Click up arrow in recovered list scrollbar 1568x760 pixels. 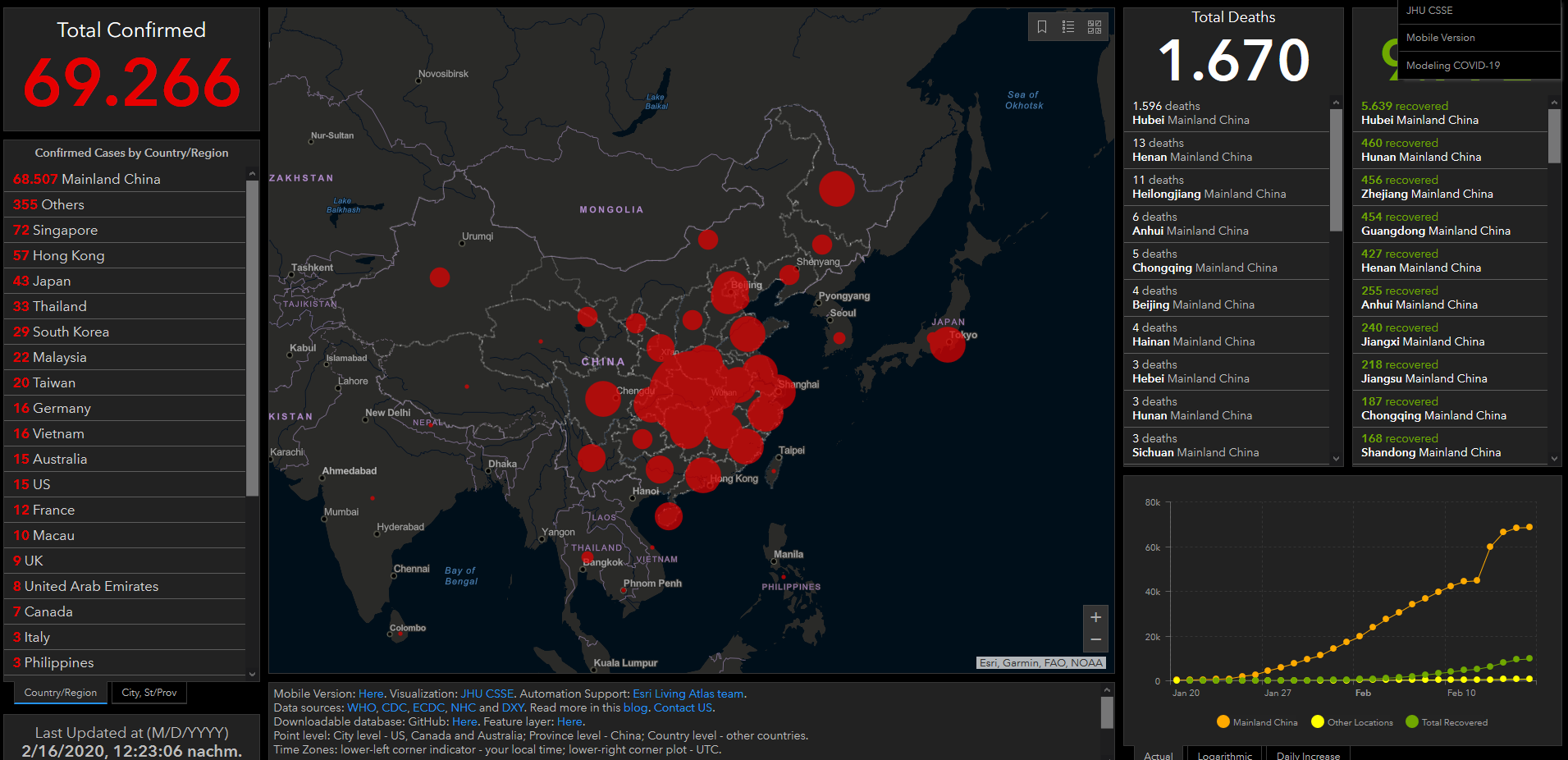click(1554, 103)
